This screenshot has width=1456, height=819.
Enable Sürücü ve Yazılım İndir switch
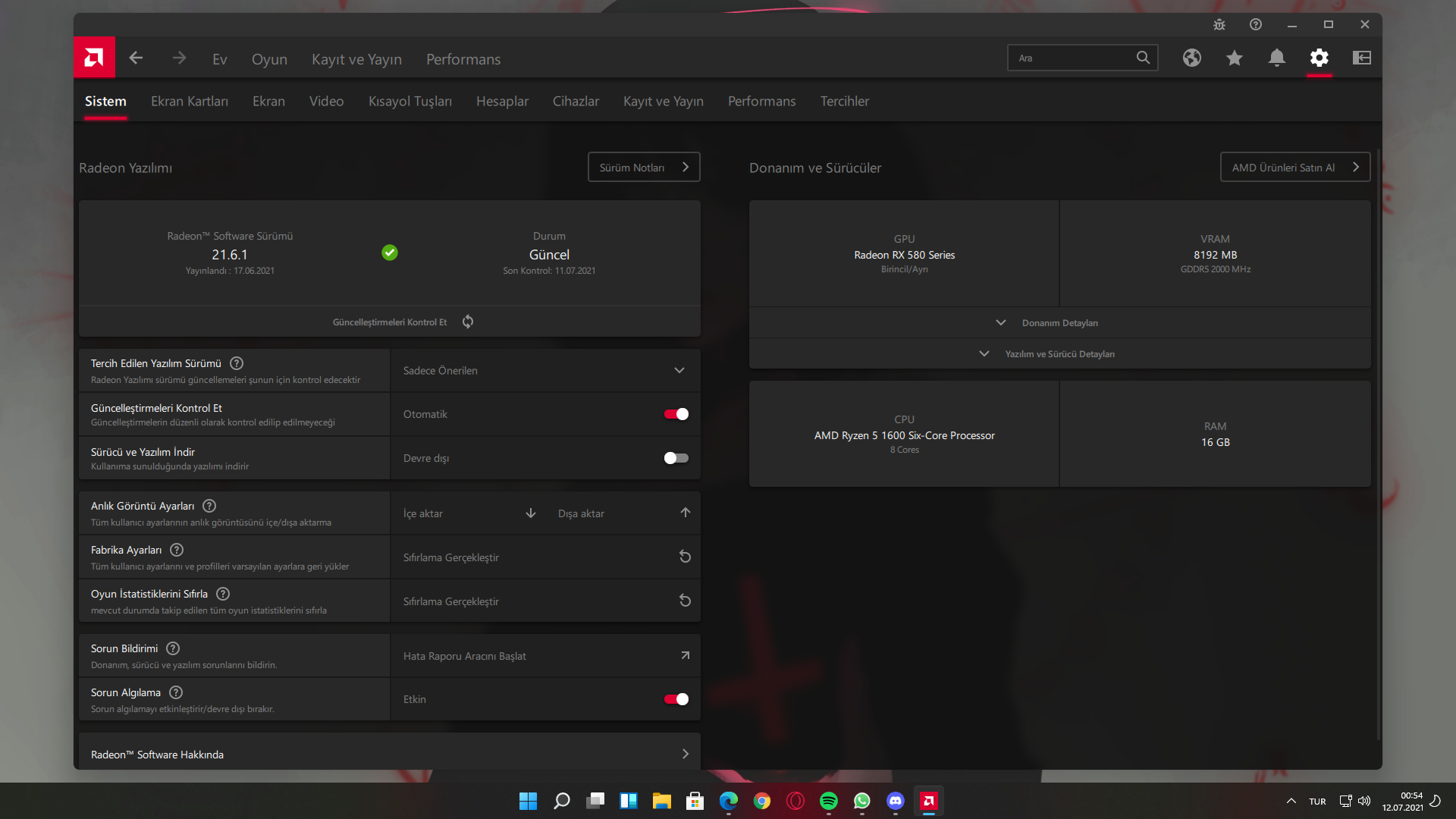[x=676, y=458]
